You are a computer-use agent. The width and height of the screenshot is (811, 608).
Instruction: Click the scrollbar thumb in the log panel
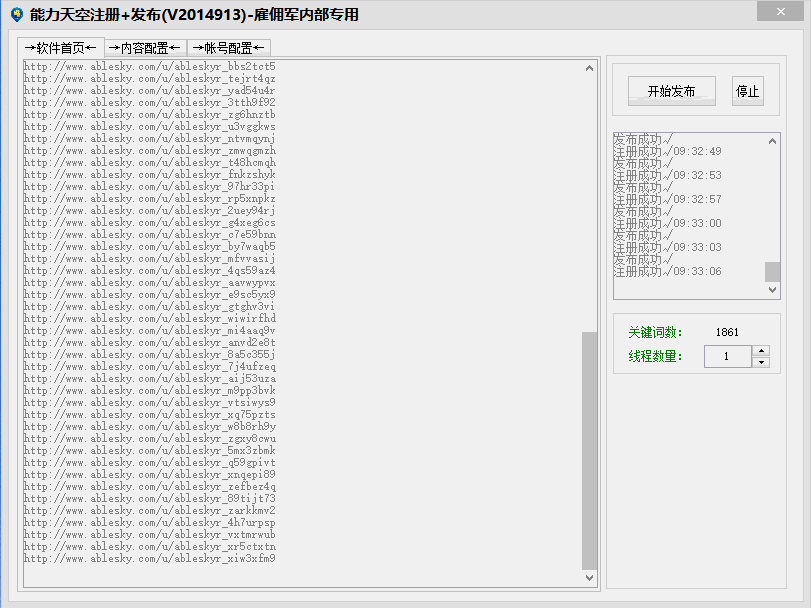click(770, 271)
